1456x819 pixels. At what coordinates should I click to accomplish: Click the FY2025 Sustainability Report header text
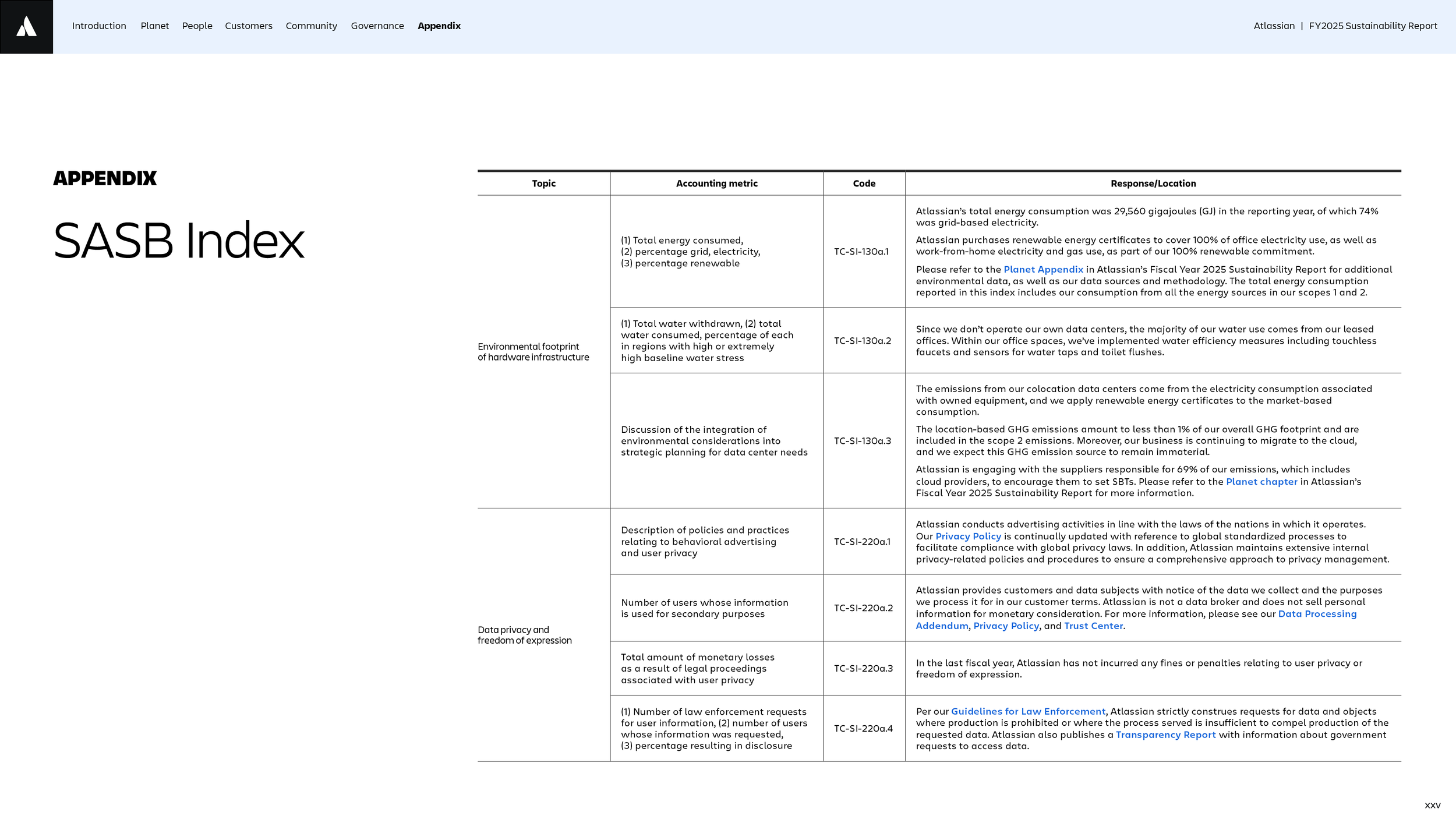coord(1373,26)
